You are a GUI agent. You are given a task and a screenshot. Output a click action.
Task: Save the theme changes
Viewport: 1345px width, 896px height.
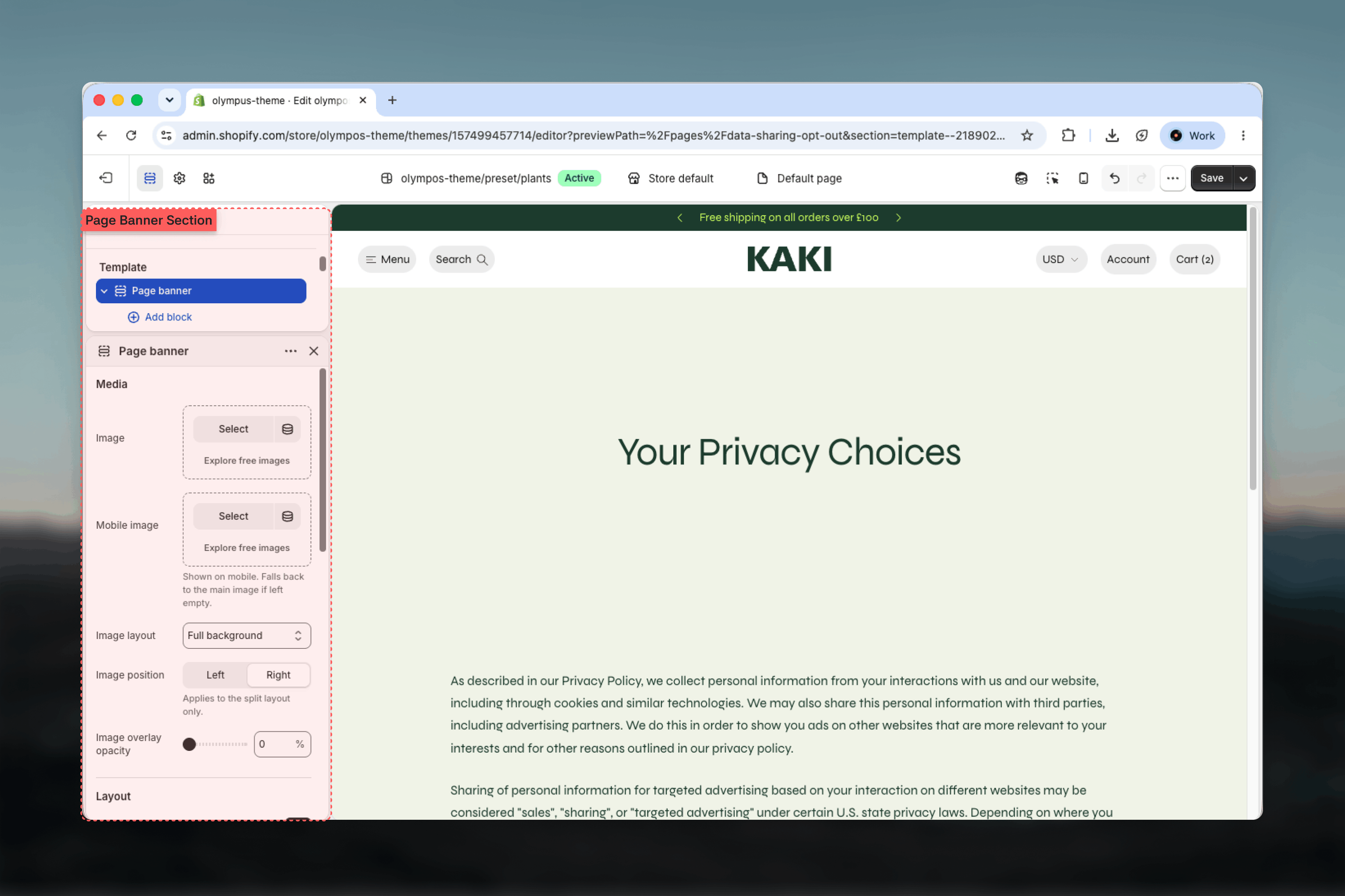tap(1211, 178)
